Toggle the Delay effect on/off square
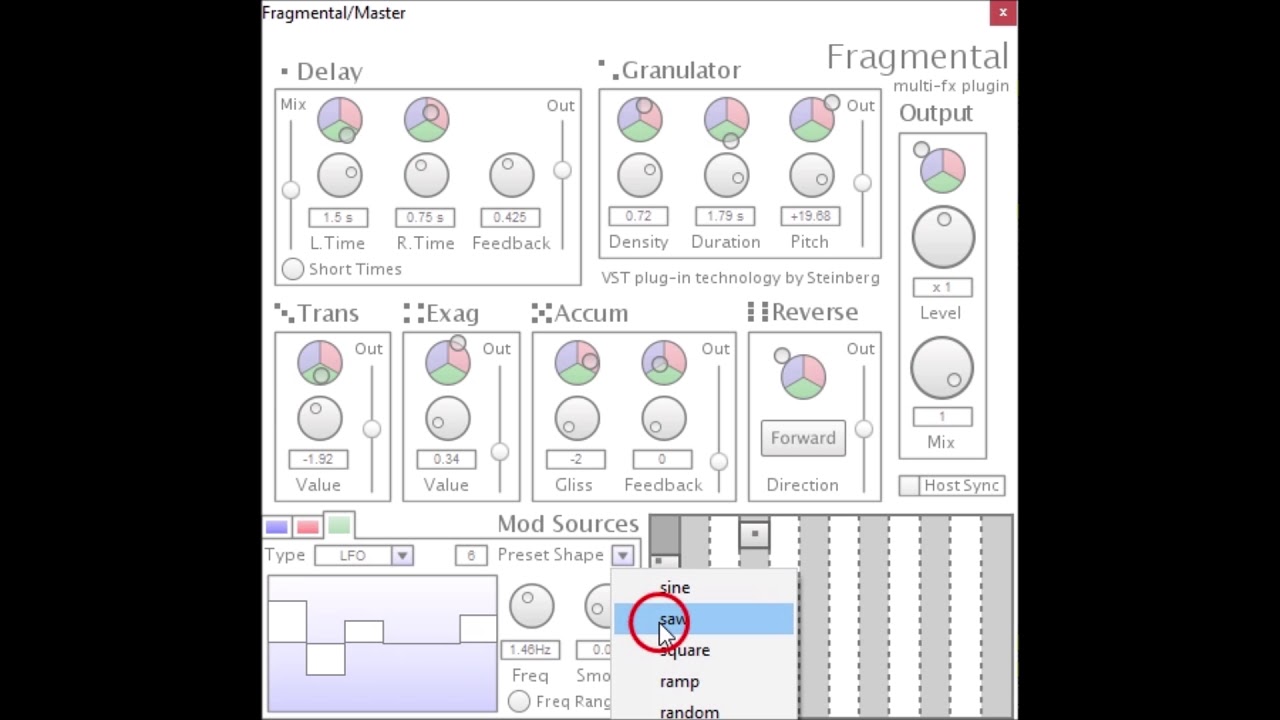 click(x=285, y=72)
